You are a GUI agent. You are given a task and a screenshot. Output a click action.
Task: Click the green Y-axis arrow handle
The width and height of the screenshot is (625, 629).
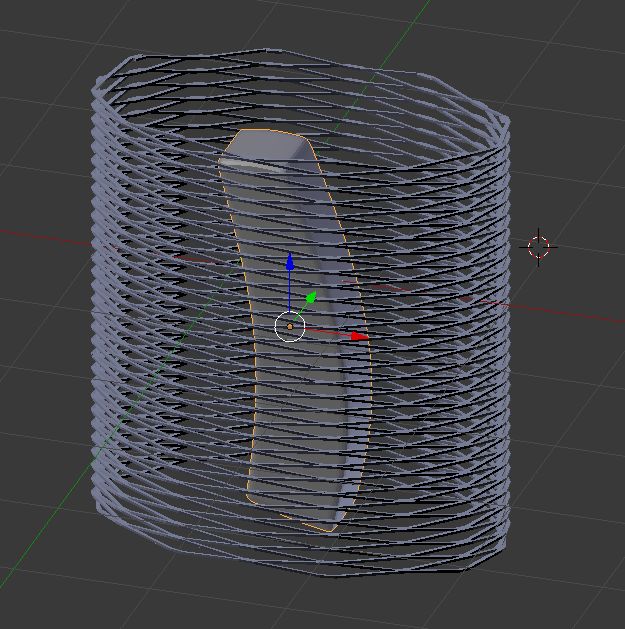pyautogui.click(x=312, y=297)
